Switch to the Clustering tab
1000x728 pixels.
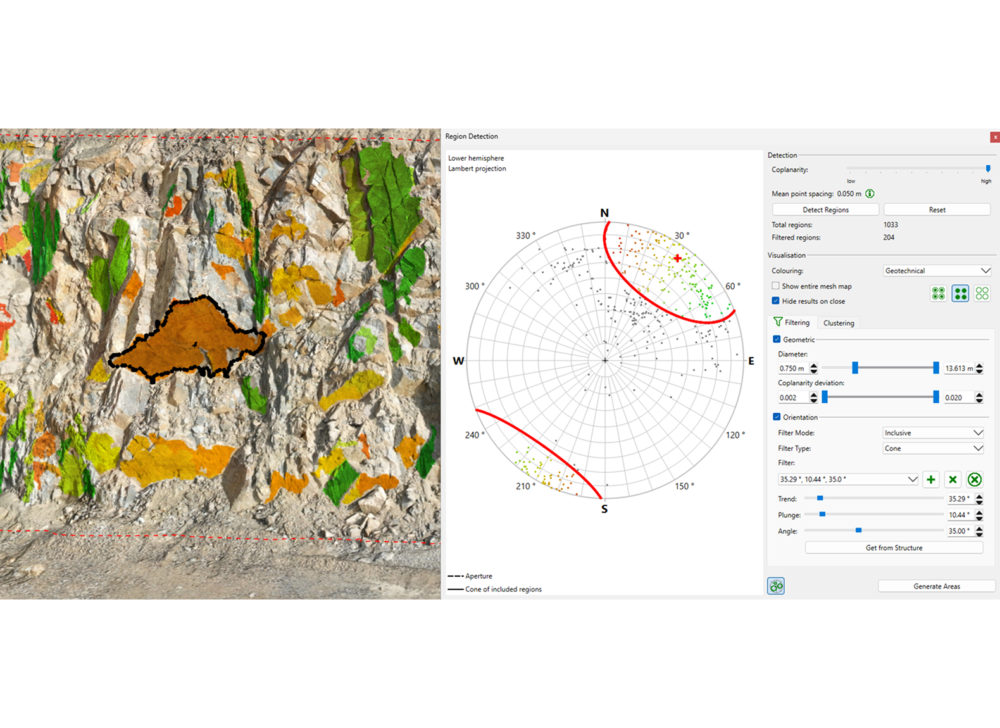[x=839, y=323]
